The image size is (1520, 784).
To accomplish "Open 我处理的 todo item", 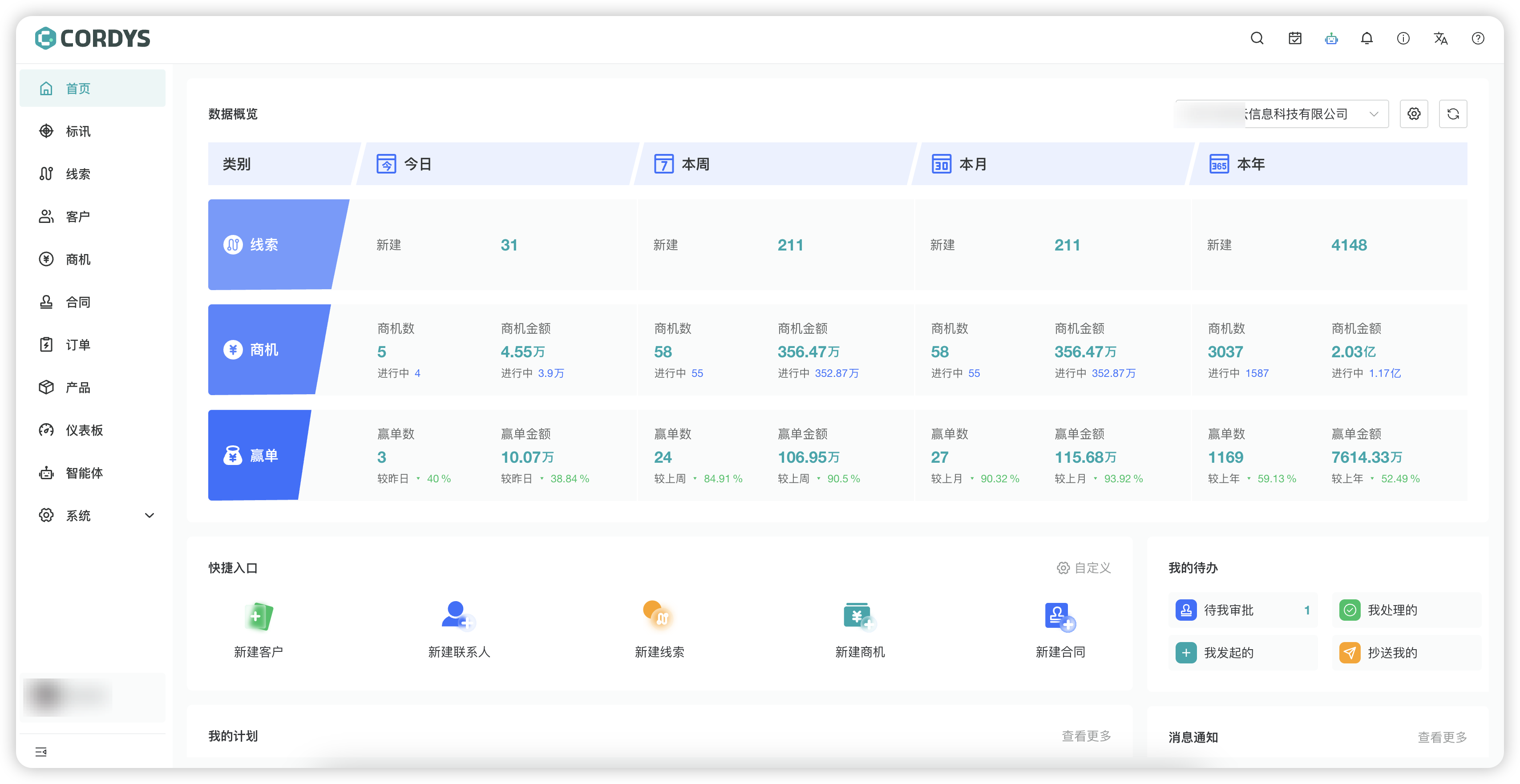I will pos(1407,610).
